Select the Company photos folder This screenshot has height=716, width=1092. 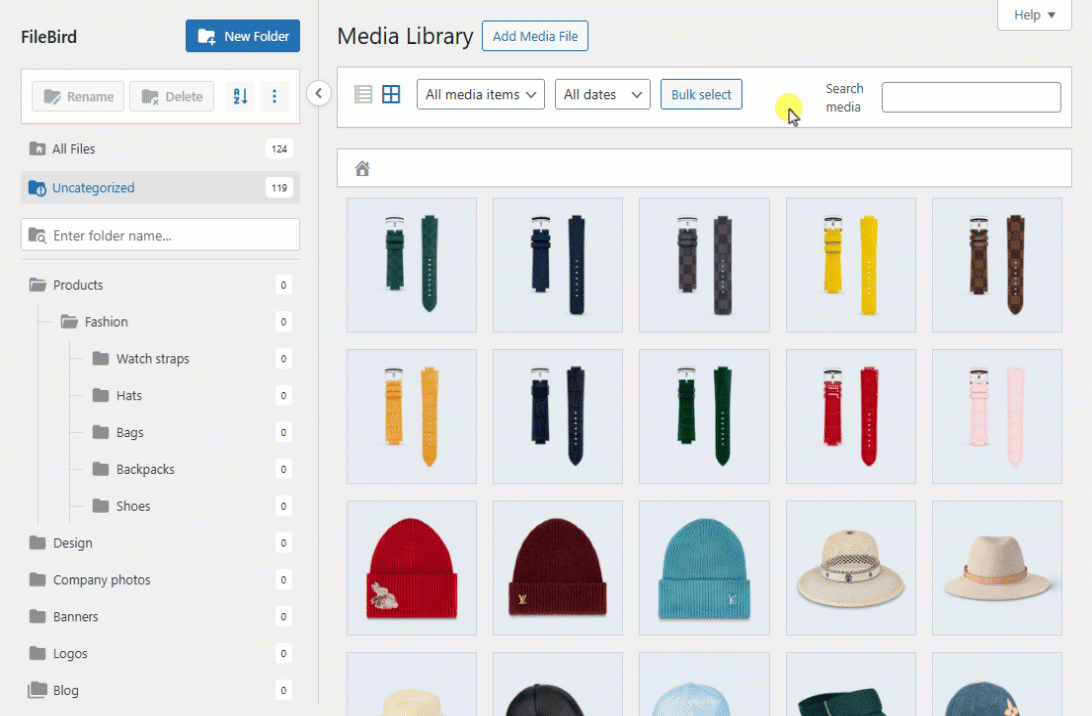[x=160, y=580]
